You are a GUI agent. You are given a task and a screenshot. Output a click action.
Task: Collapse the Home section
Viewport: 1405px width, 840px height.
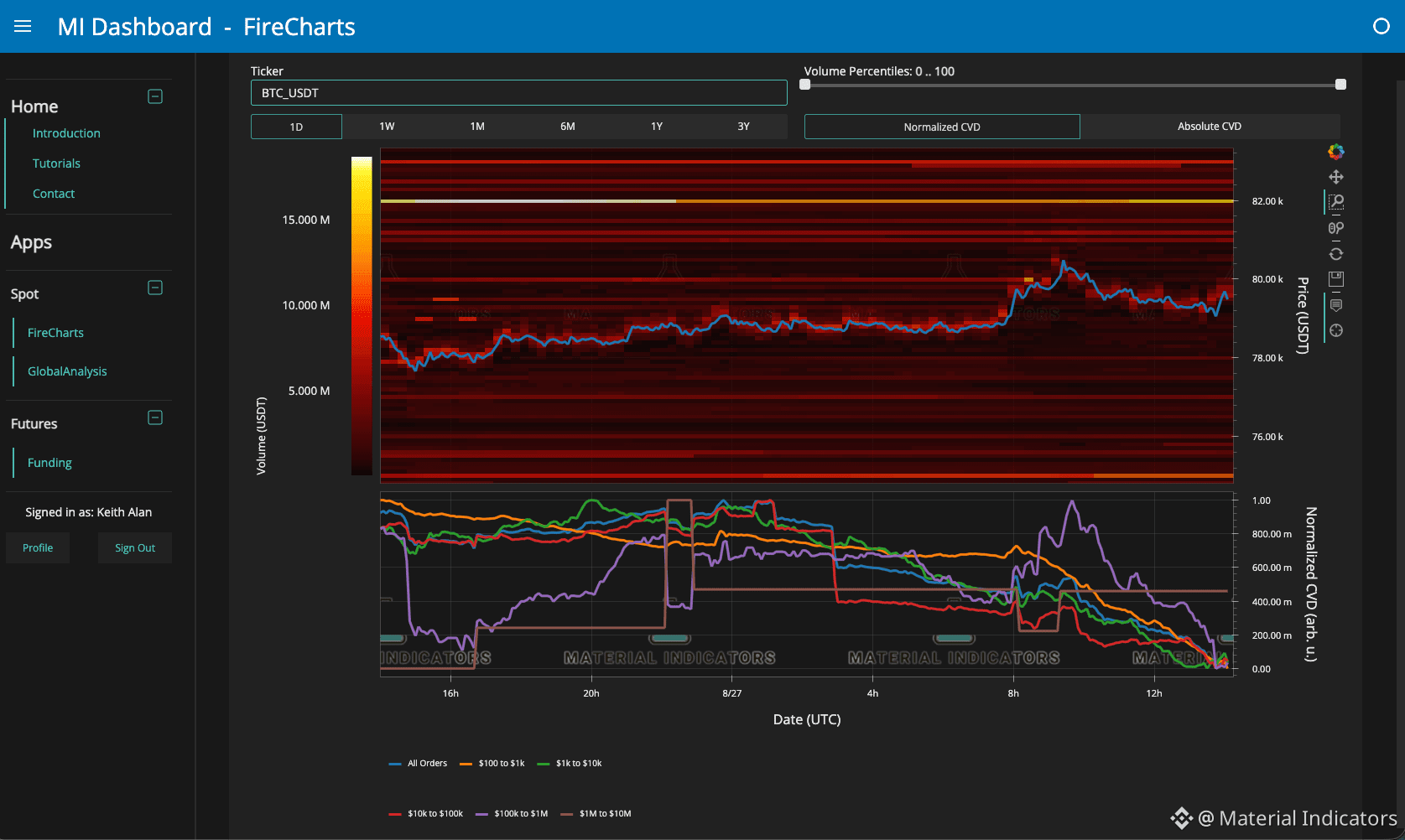(155, 96)
